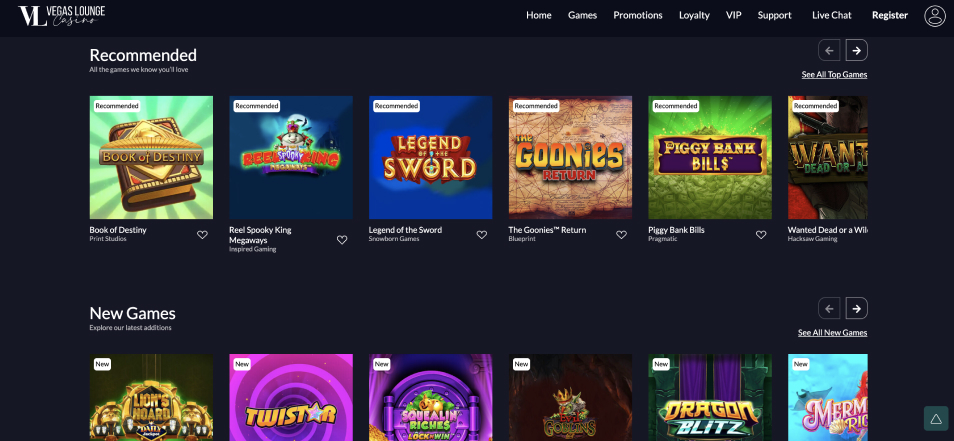Open the Games menu

[x=582, y=15]
